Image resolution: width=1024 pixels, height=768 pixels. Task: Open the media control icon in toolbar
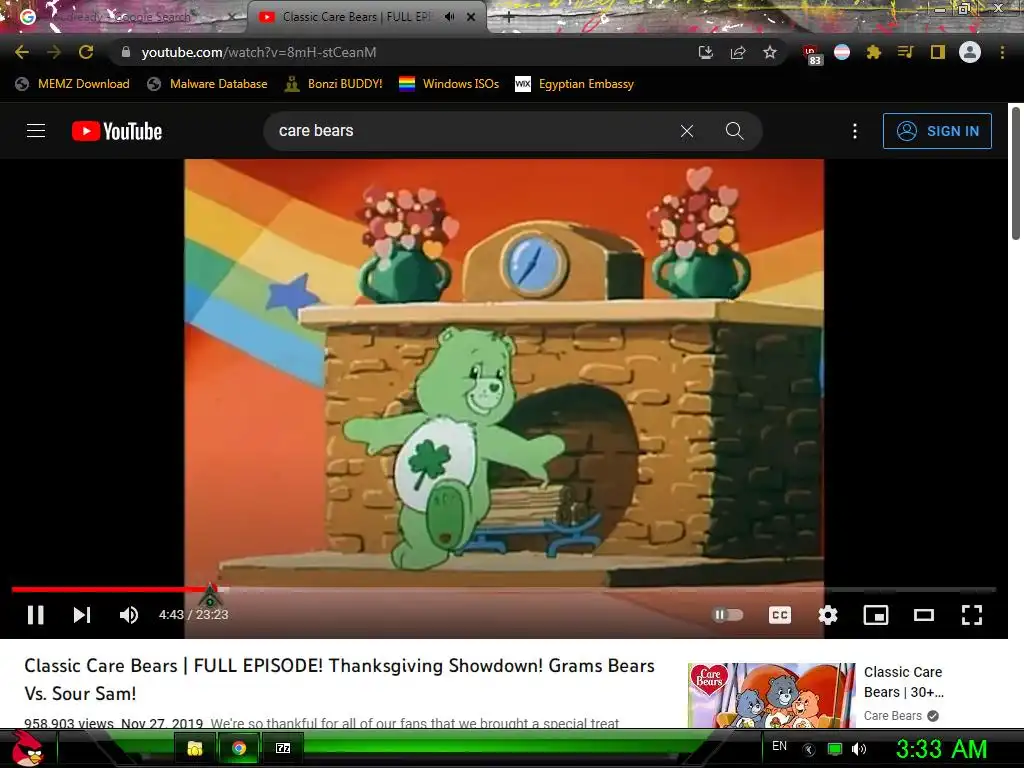(905, 52)
